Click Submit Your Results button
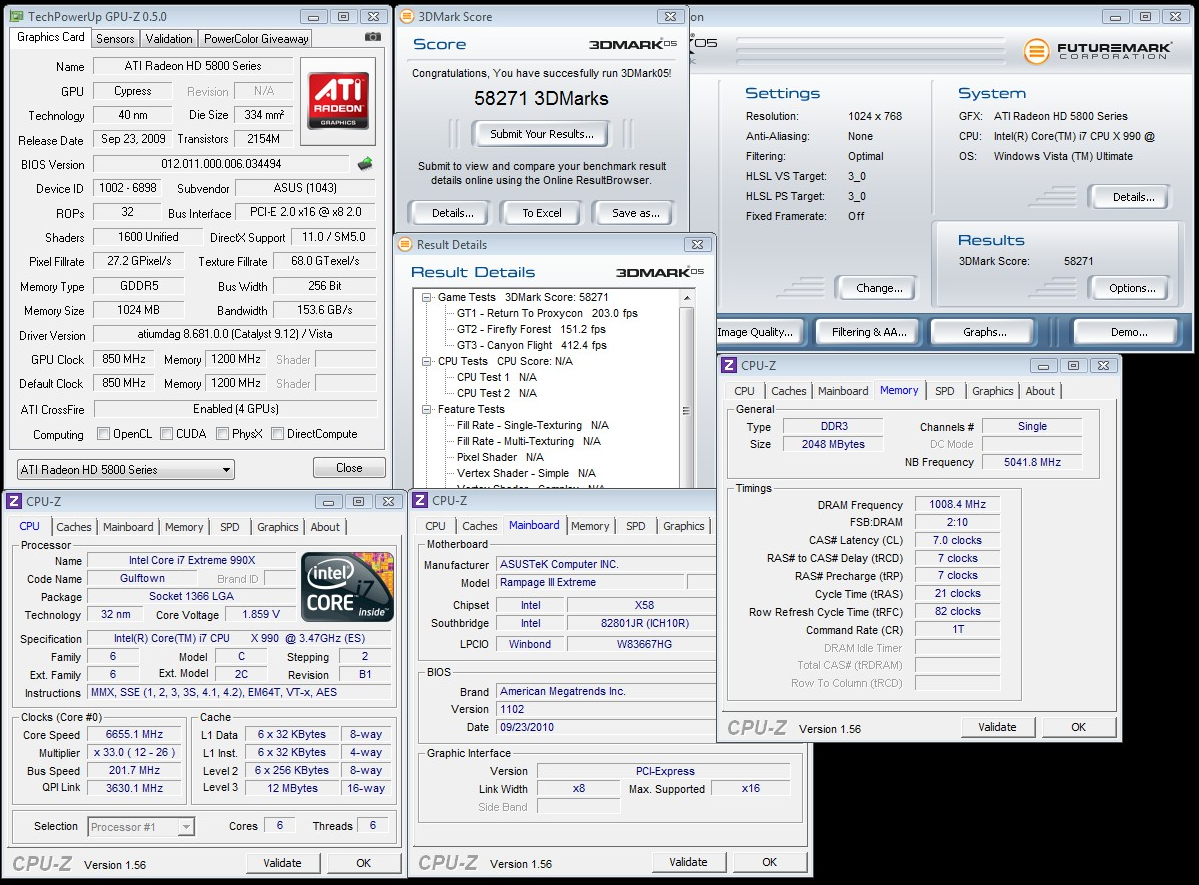This screenshot has width=1199, height=885. point(542,134)
